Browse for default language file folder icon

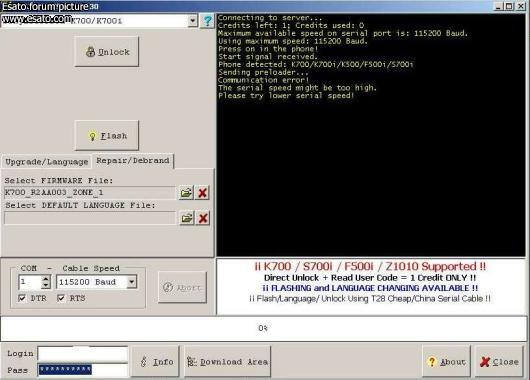(187, 218)
